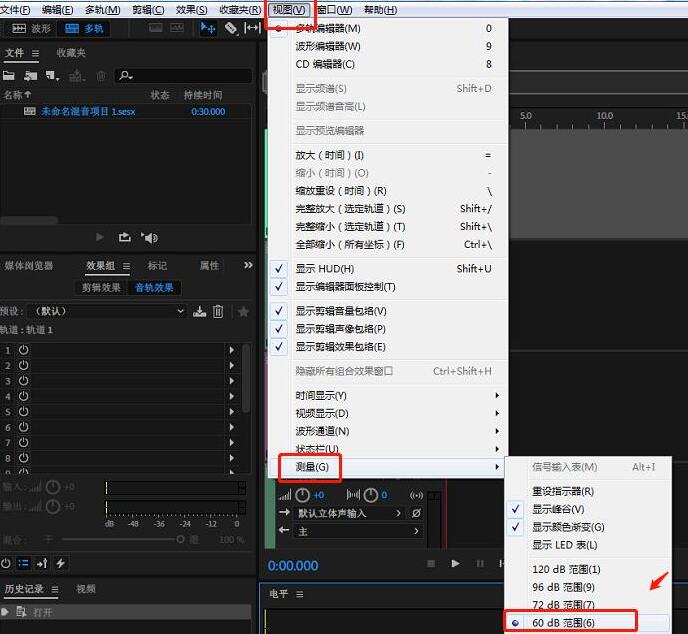Click the Files panel play preview button

pyautogui.click(x=100, y=237)
